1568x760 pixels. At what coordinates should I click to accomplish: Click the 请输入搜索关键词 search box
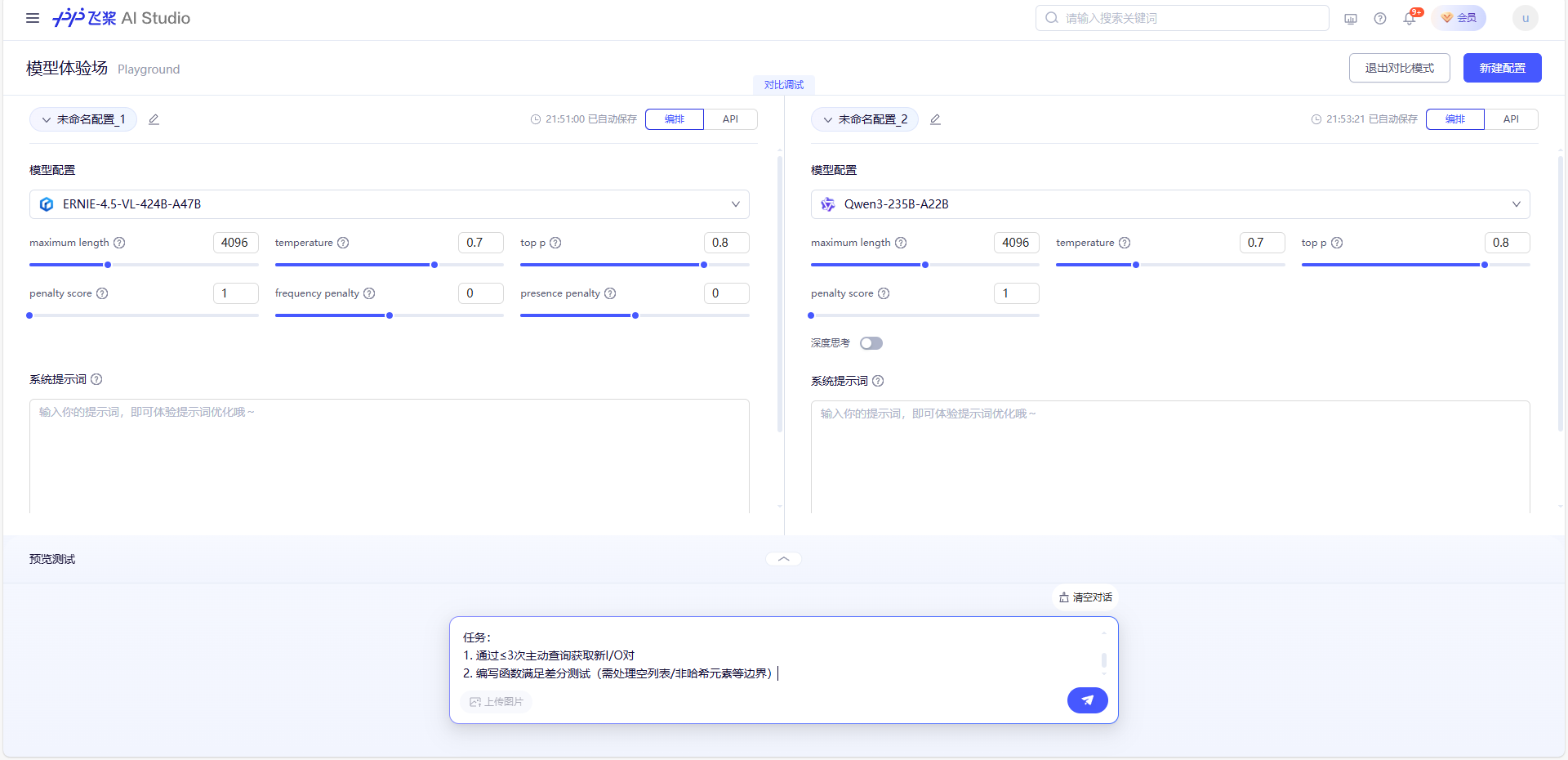tap(1181, 17)
